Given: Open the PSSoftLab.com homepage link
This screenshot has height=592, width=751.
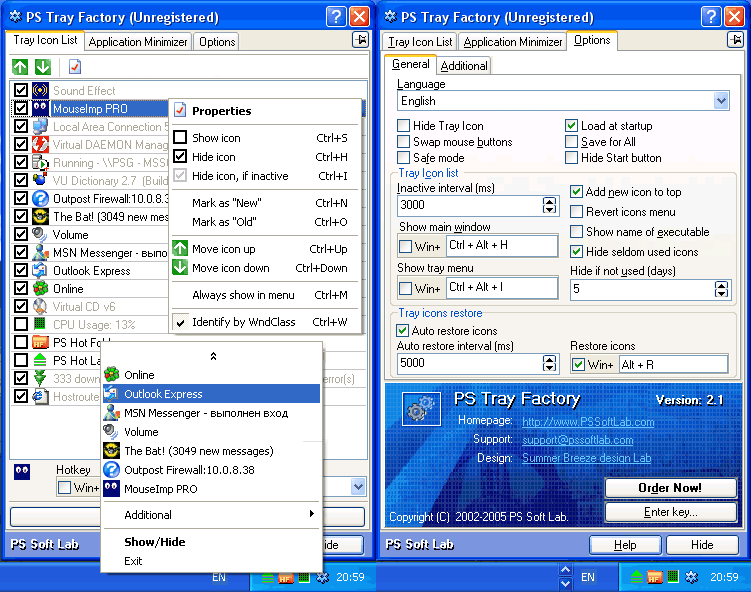Looking at the screenshot, I should pos(588,421).
